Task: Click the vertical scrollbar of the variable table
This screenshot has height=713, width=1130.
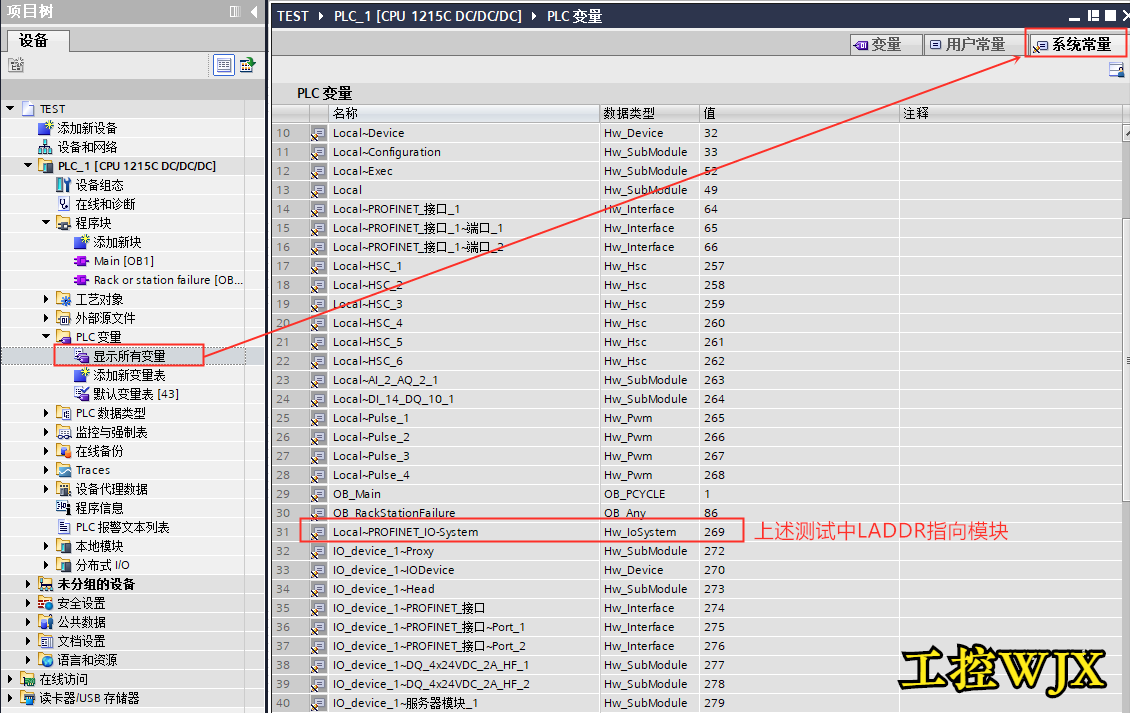Action: 1124,360
